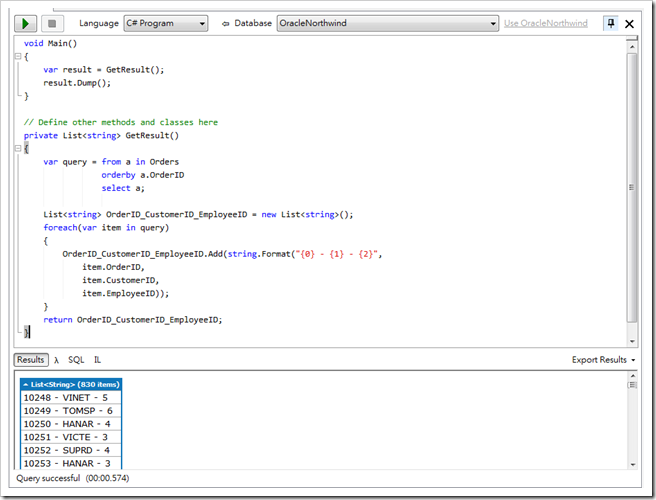Screen dimensions: 656x500
Task: Stop execution with the gray stop button
Action: pos(52,23)
